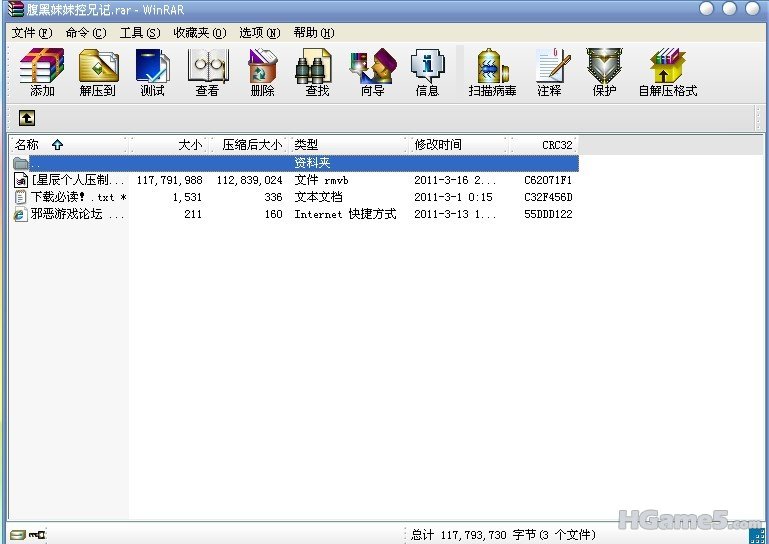Open the 收藏夹 (Favorites) menu
This screenshot has height=544, width=769.
coord(199,32)
